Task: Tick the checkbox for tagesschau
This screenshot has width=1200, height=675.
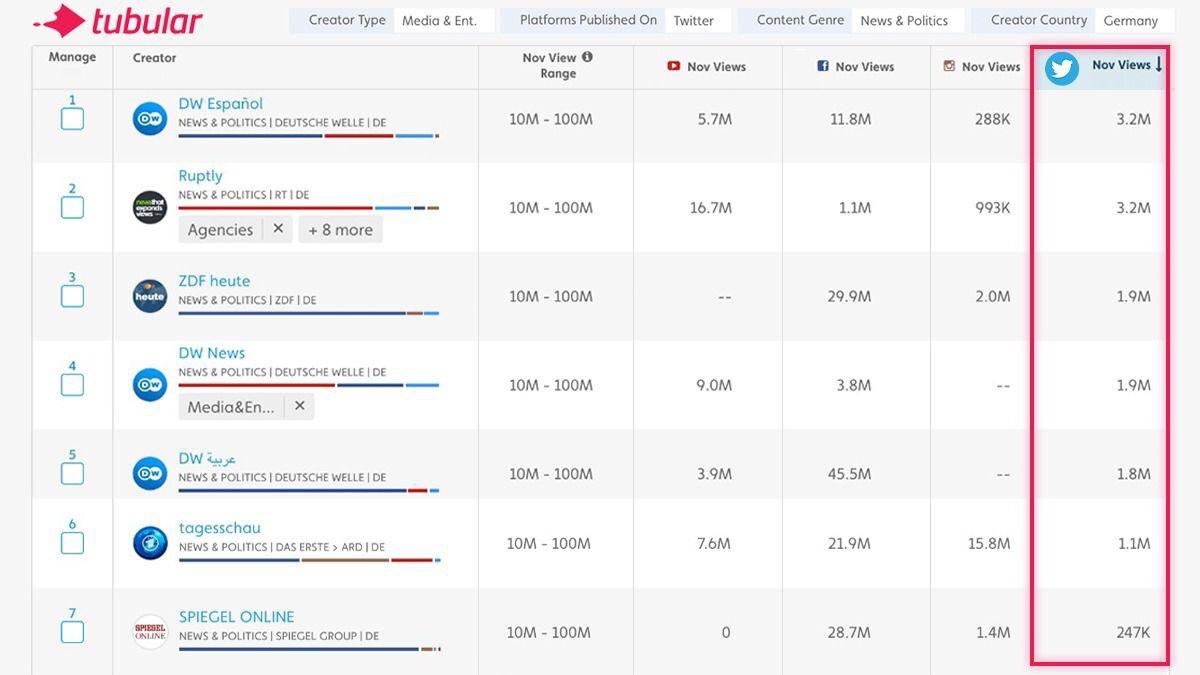Action: (x=72, y=543)
